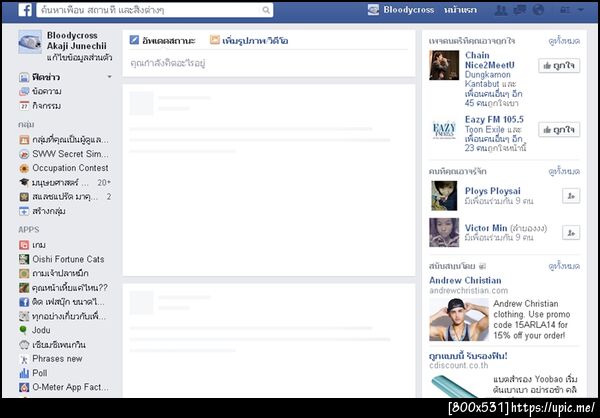Open the Toon Exile name link
Viewport: 600px width, 418px height.
click(x=485, y=129)
